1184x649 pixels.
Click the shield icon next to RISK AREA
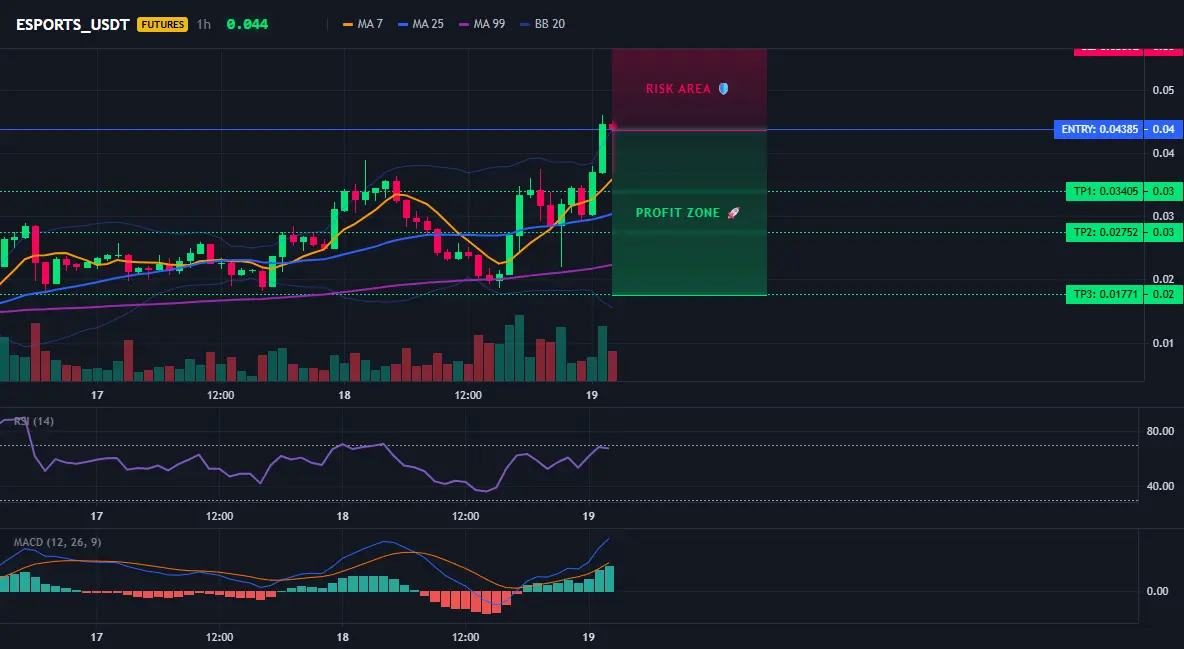723,88
